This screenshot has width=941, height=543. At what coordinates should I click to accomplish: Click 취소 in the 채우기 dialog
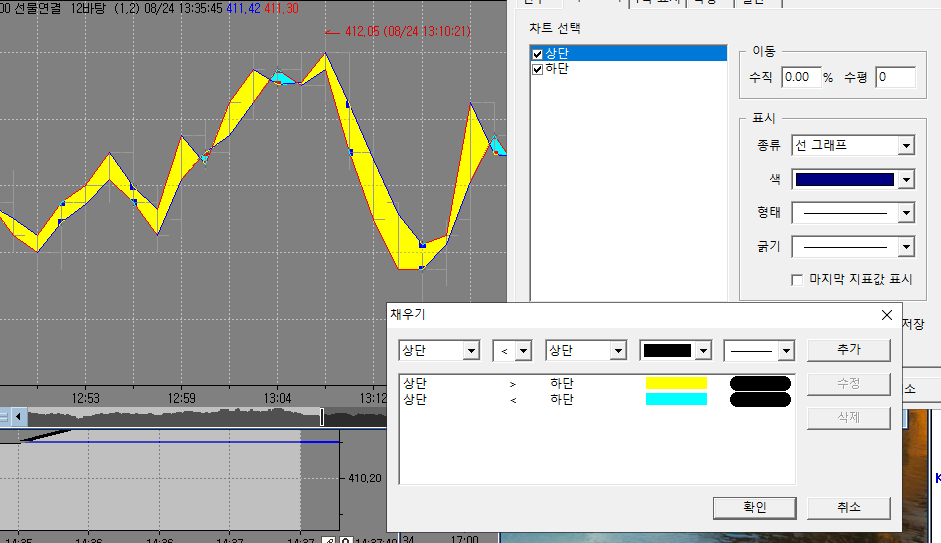(x=848, y=507)
